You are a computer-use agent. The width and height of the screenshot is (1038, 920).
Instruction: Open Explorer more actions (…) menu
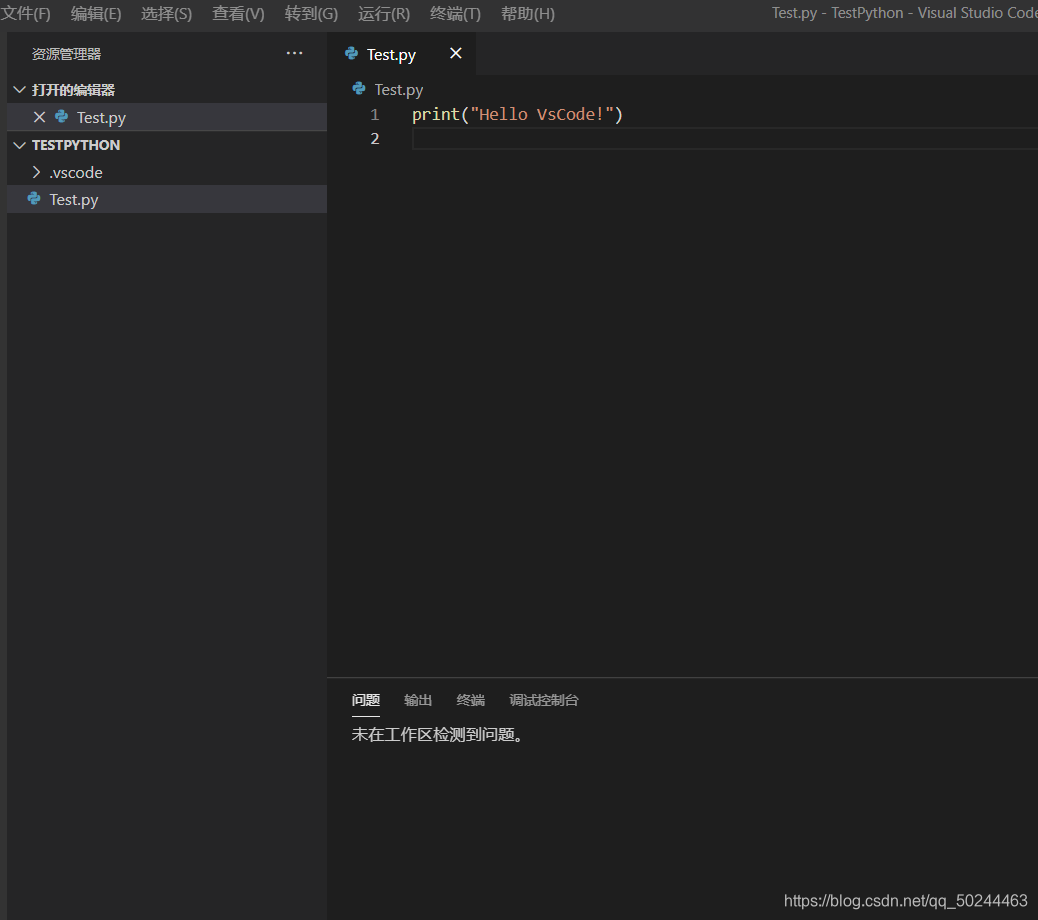coord(293,53)
